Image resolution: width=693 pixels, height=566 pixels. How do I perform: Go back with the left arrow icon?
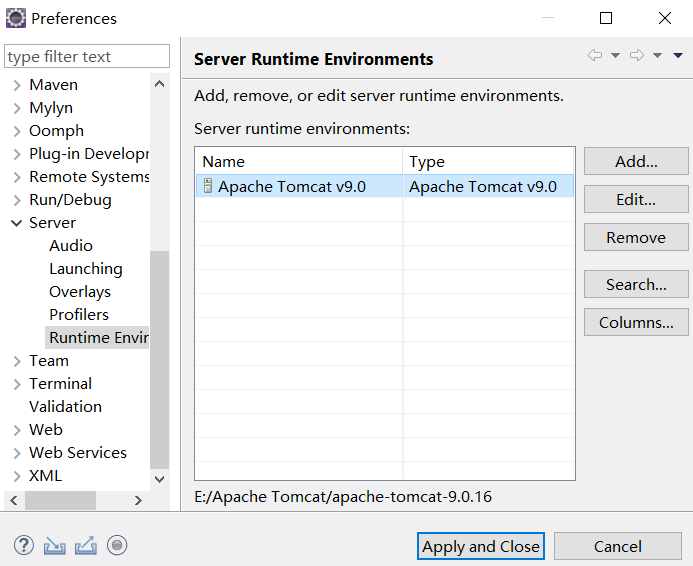pos(595,55)
